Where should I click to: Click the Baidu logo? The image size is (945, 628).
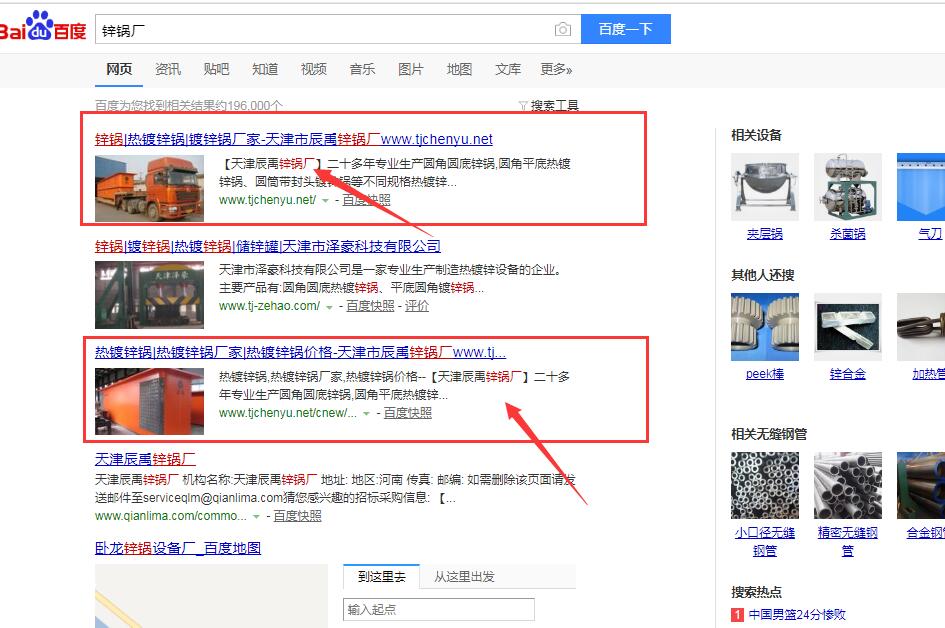44,28
